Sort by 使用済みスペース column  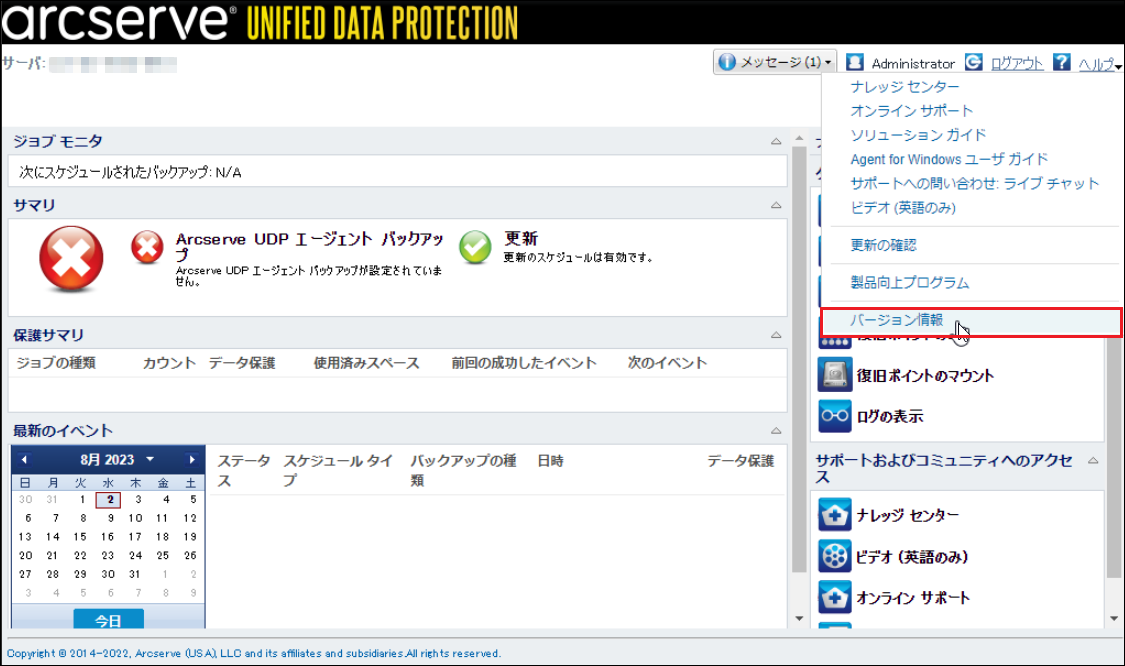tap(366, 363)
